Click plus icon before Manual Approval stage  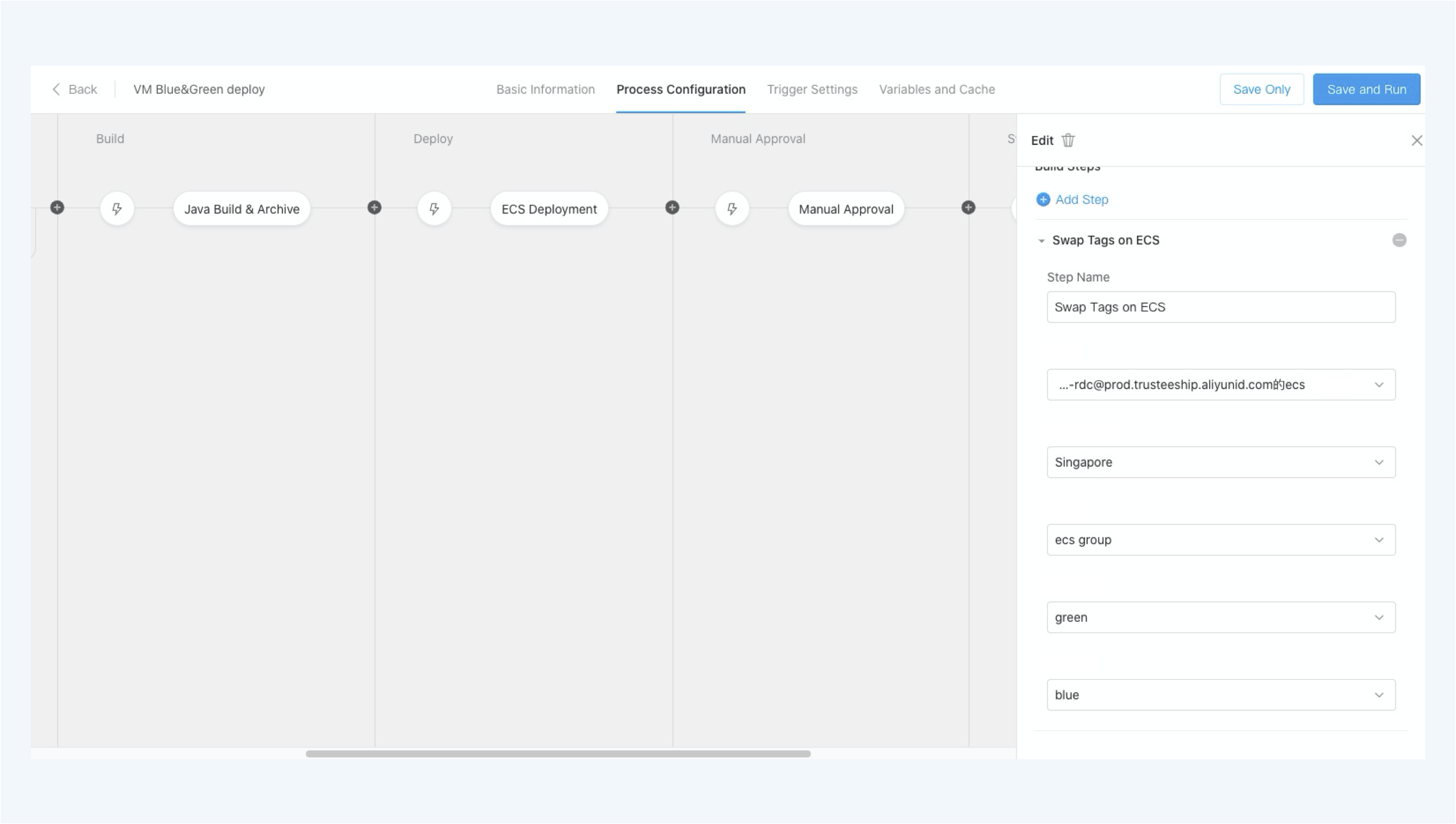[672, 208]
